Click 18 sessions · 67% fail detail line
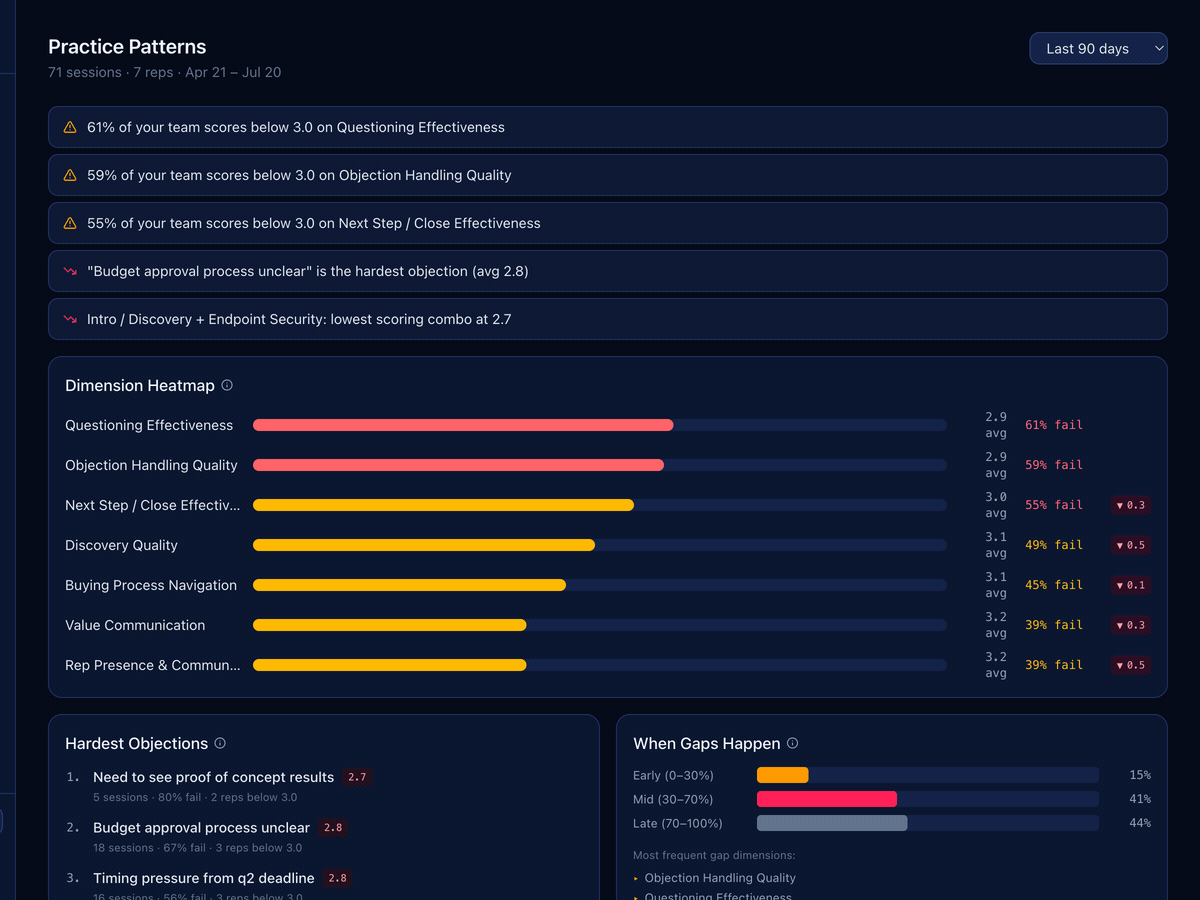This screenshot has width=1200, height=900. pyautogui.click(x=197, y=848)
